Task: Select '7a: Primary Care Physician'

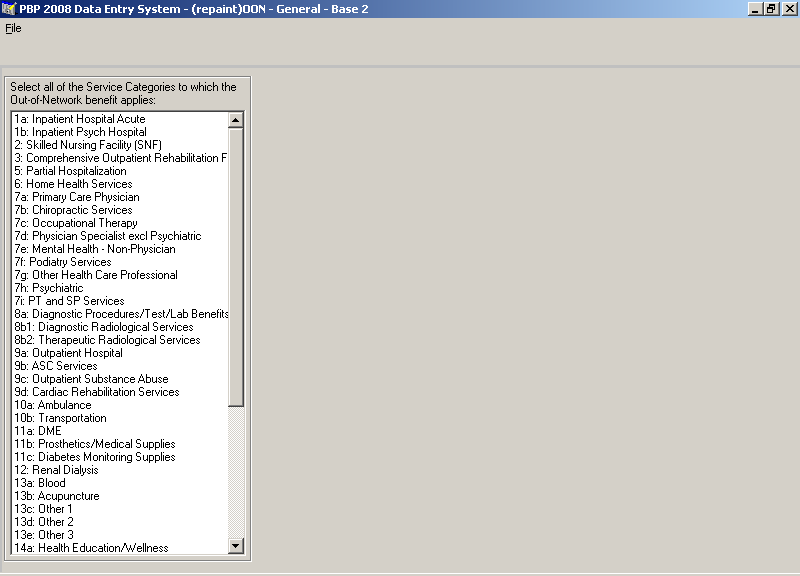Action: [120, 197]
